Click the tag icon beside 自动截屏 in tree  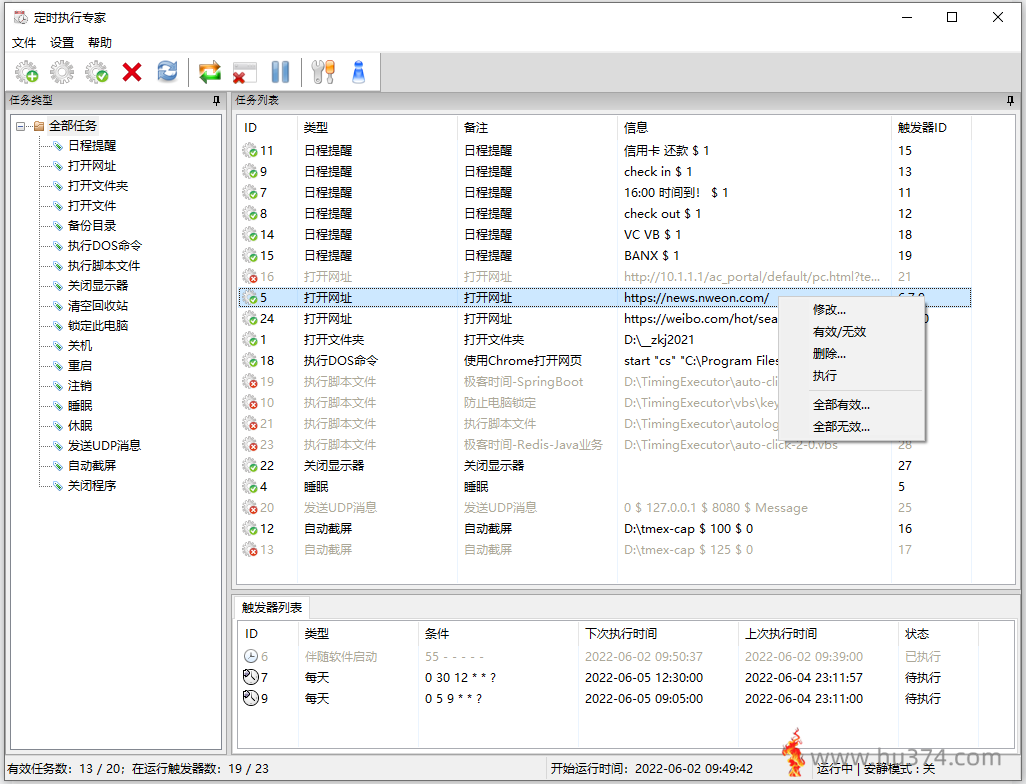(x=58, y=466)
